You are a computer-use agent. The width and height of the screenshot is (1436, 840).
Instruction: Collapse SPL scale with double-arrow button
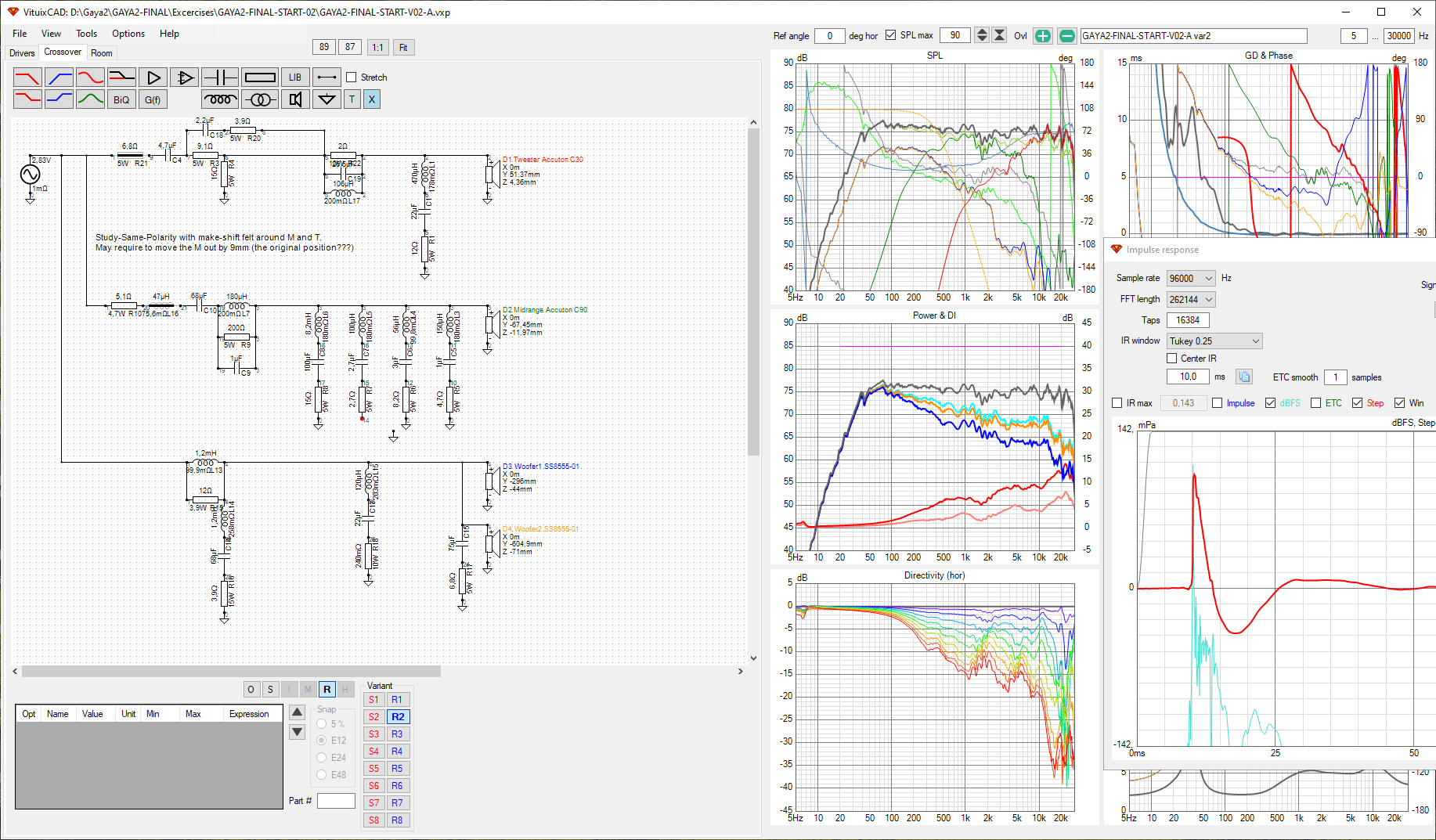[999, 35]
